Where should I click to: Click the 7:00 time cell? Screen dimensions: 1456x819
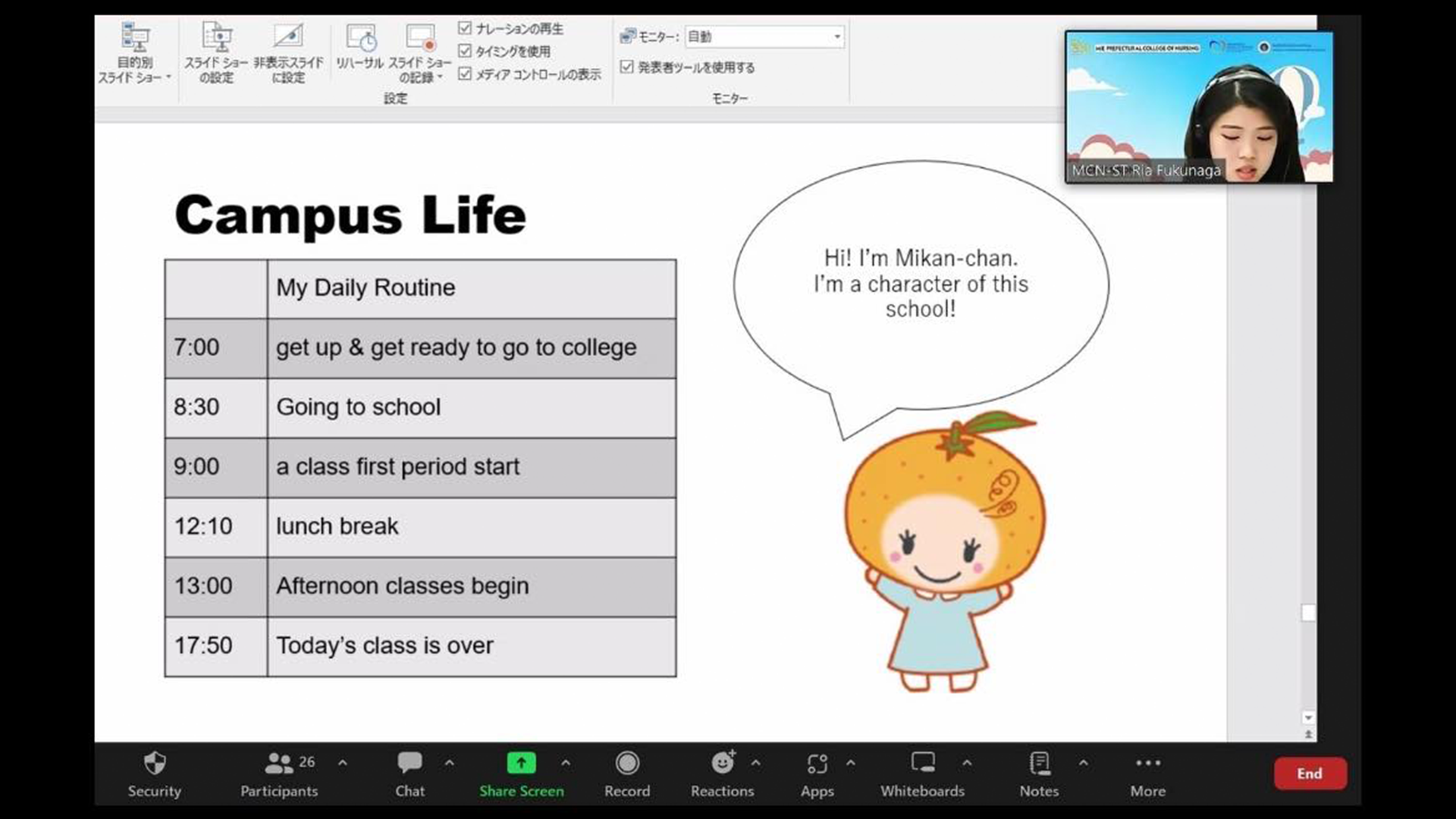click(x=216, y=348)
